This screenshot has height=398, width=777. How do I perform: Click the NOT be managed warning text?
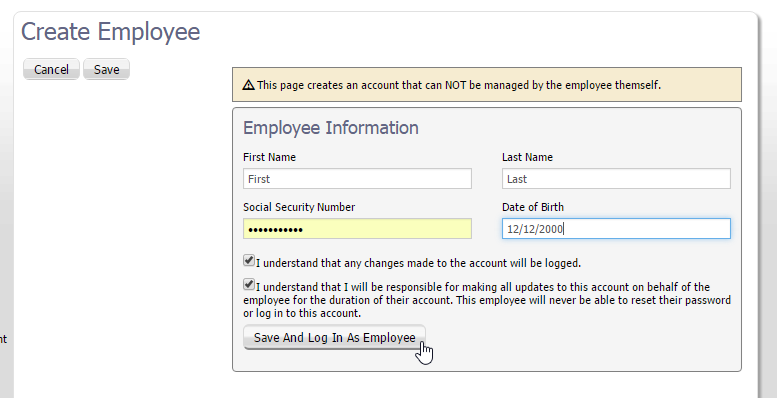click(459, 85)
